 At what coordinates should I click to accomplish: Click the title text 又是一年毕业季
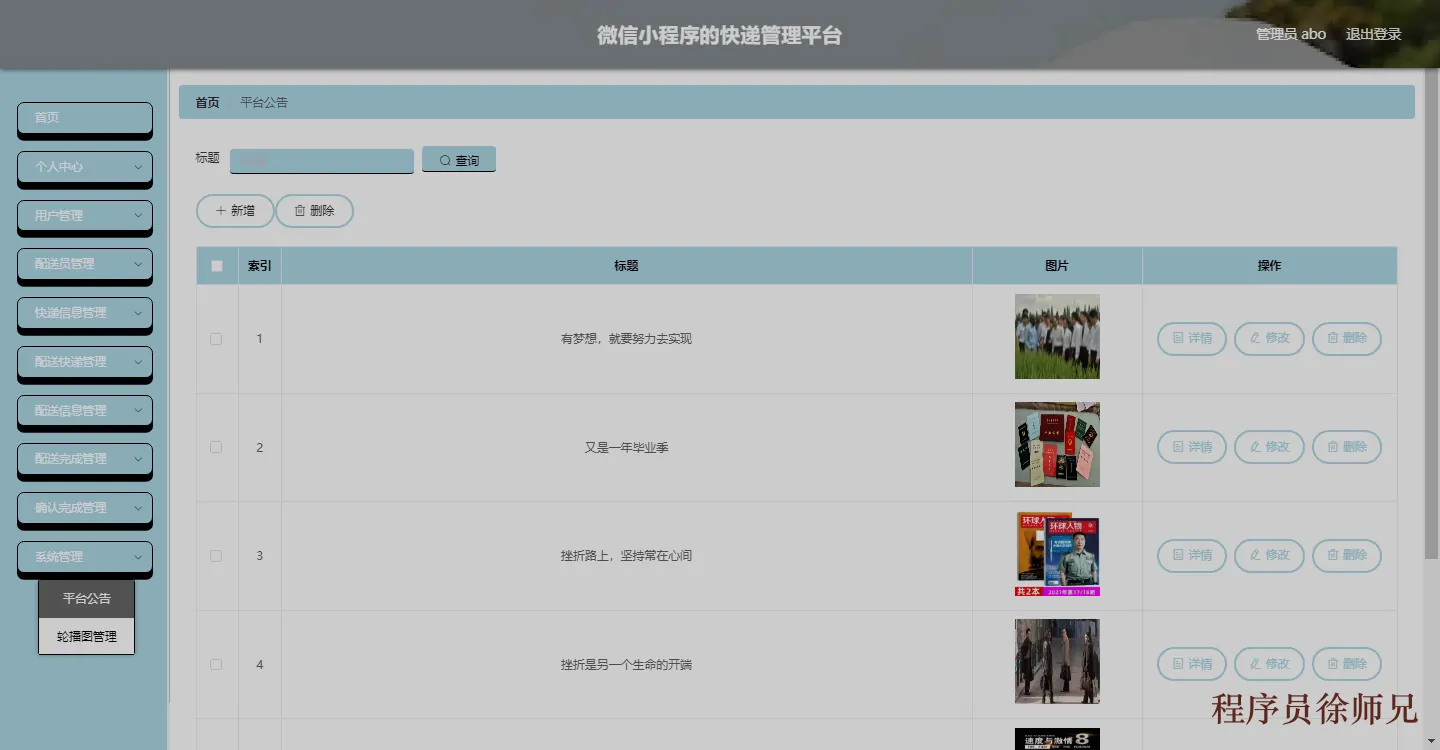click(627, 448)
